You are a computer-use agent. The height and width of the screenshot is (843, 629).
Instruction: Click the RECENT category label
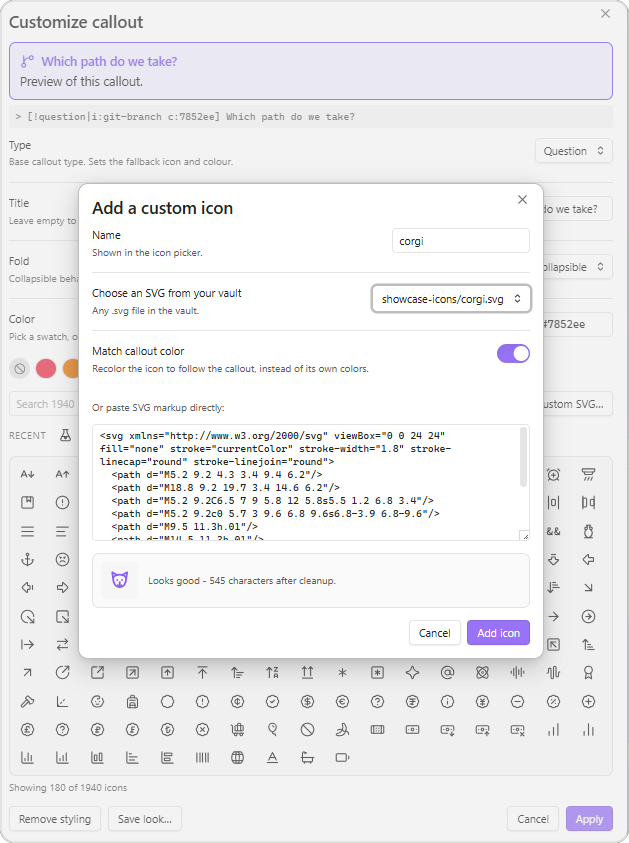click(x=27, y=435)
